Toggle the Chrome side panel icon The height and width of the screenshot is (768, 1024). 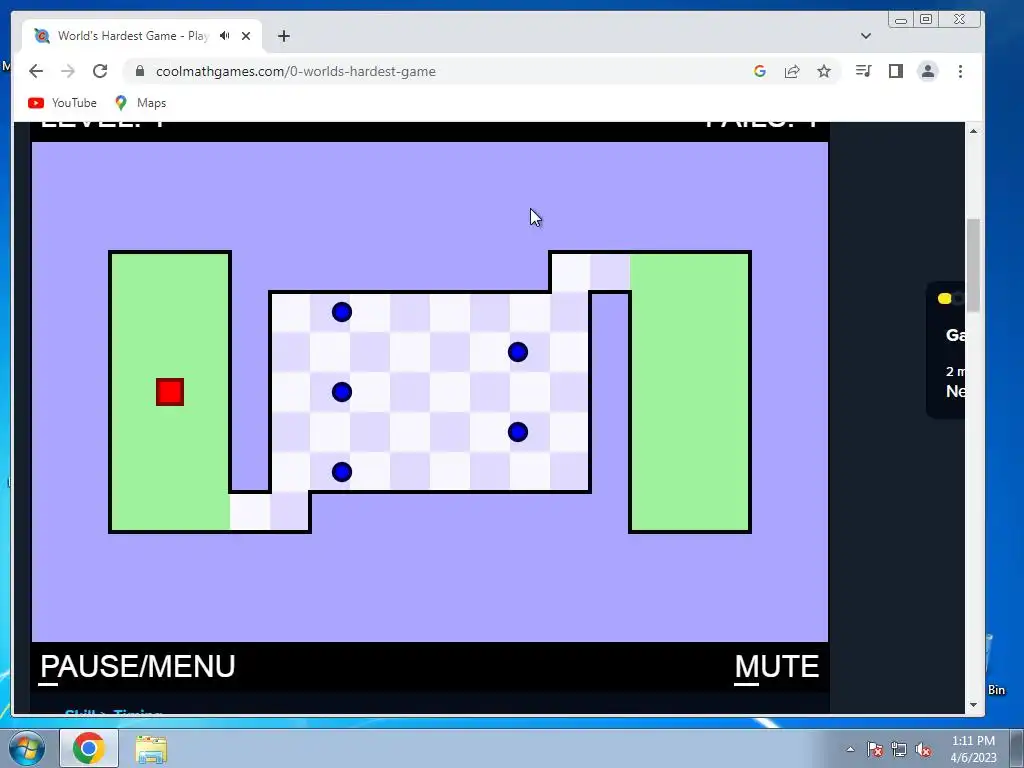click(895, 71)
